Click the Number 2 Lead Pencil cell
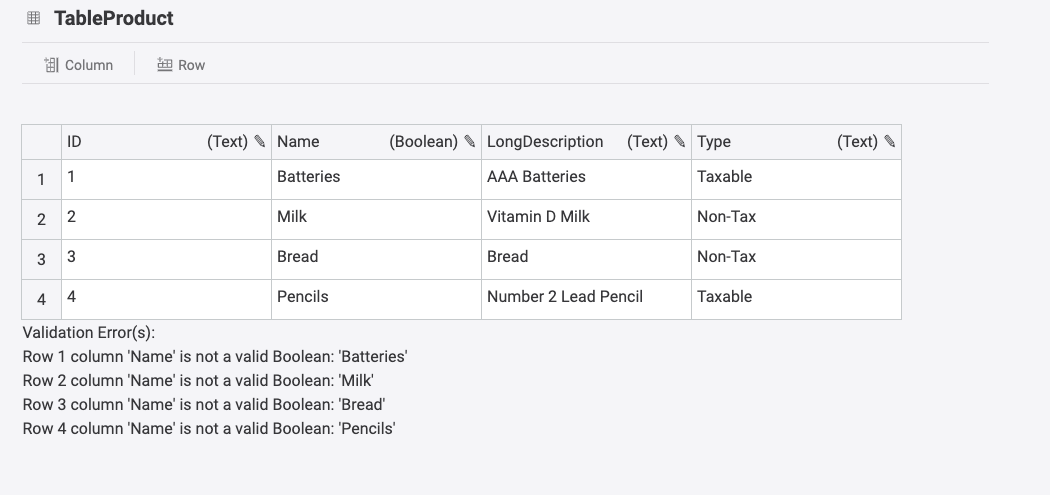Image resolution: width=1050 pixels, height=495 pixels. 585,298
